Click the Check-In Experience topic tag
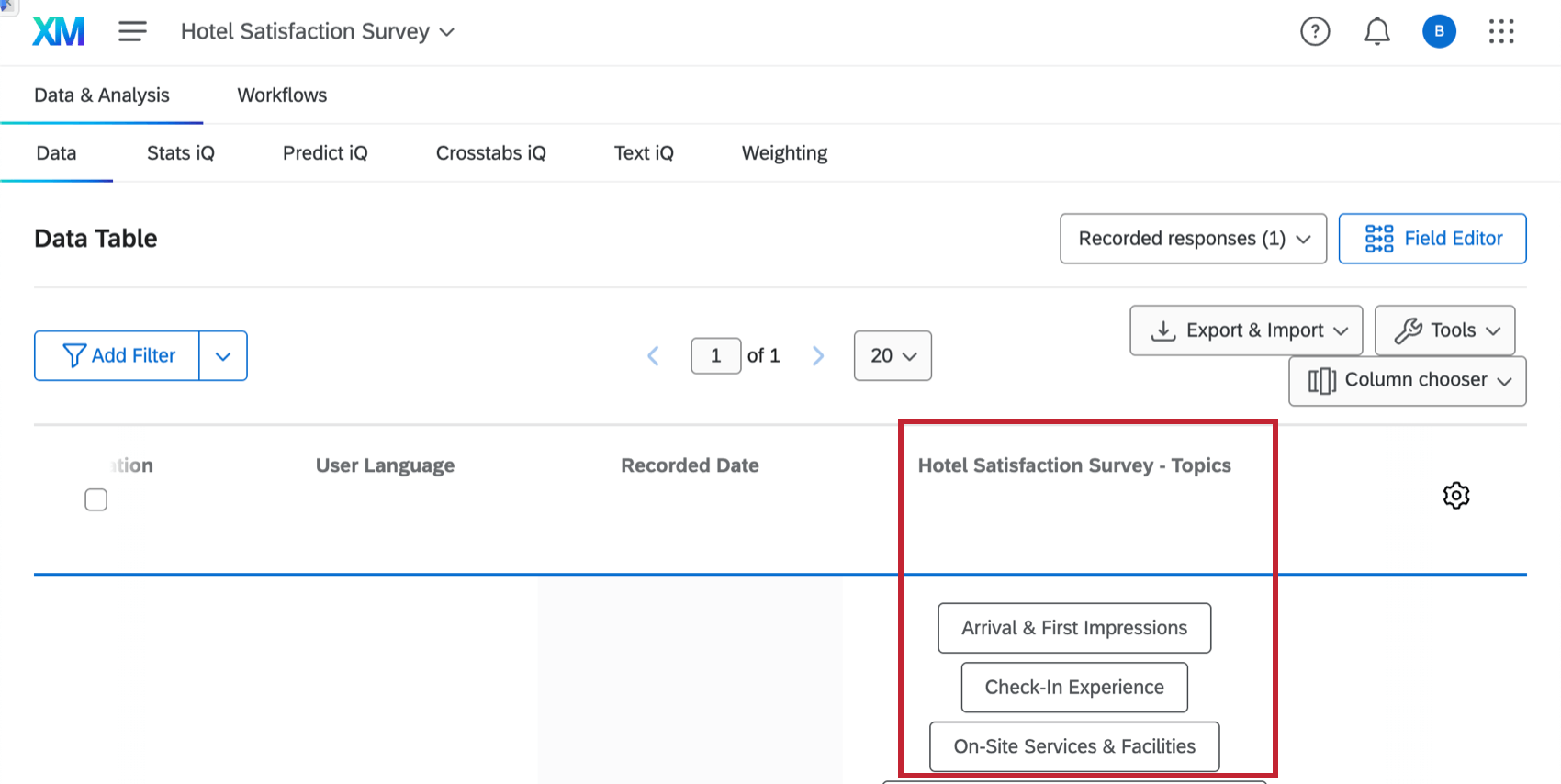Viewport: 1561px width, 784px height. click(1074, 688)
